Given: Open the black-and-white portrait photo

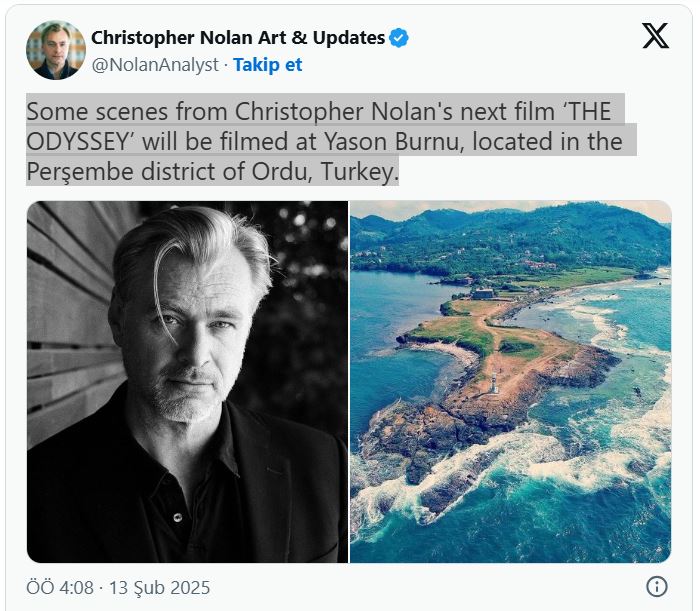Looking at the screenshot, I should (187, 381).
